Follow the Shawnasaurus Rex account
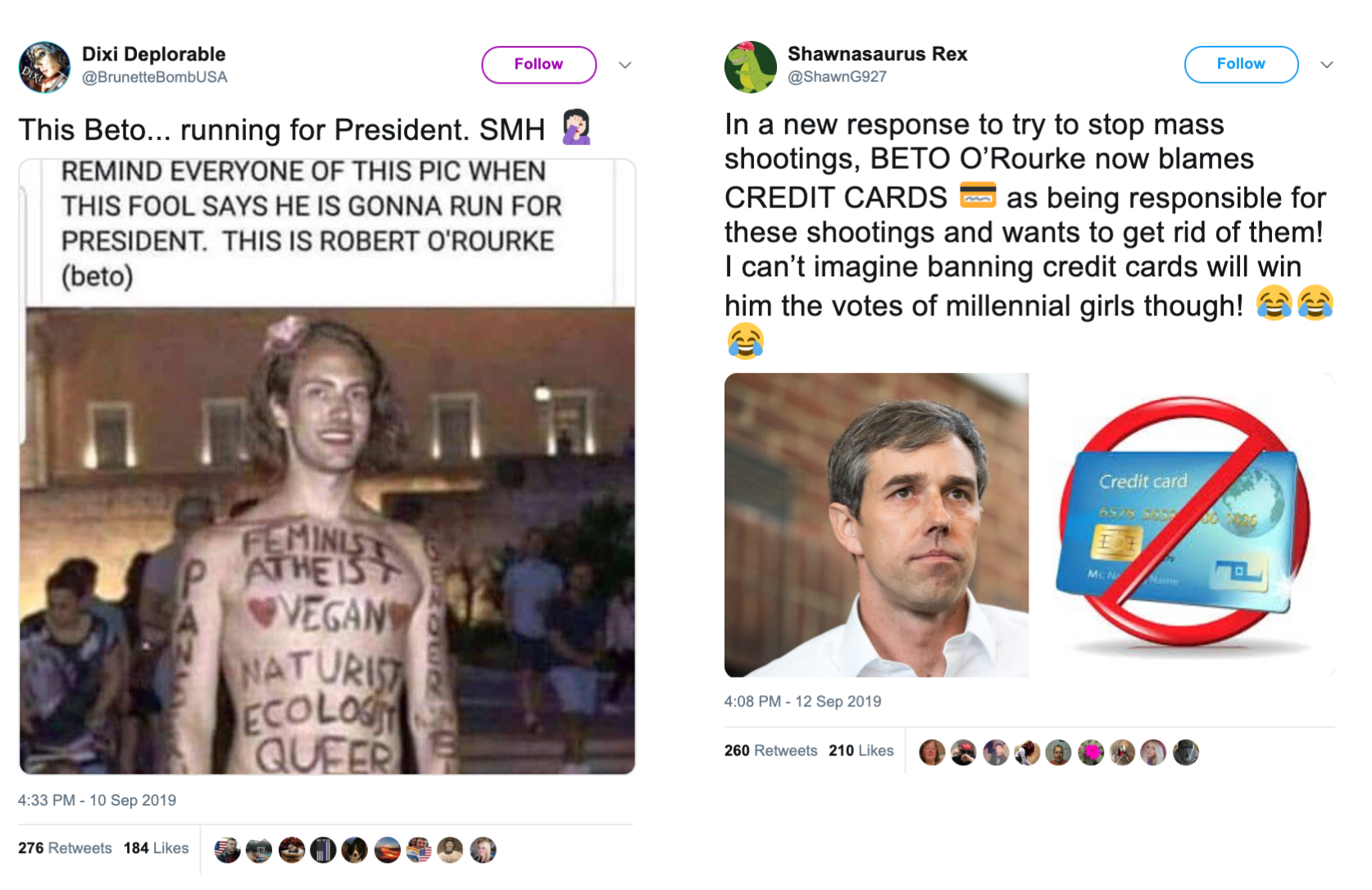This screenshot has height=890, width=1372. [x=1240, y=65]
